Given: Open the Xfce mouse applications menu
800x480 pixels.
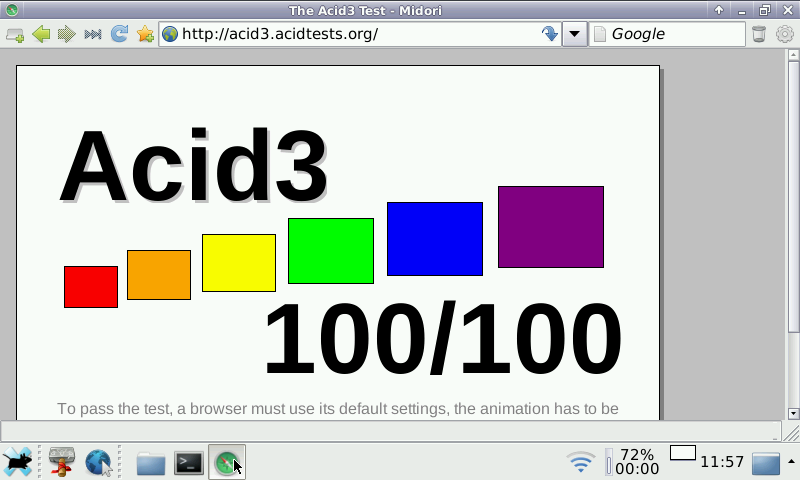Looking at the screenshot, I should pyautogui.click(x=17, y=462).
